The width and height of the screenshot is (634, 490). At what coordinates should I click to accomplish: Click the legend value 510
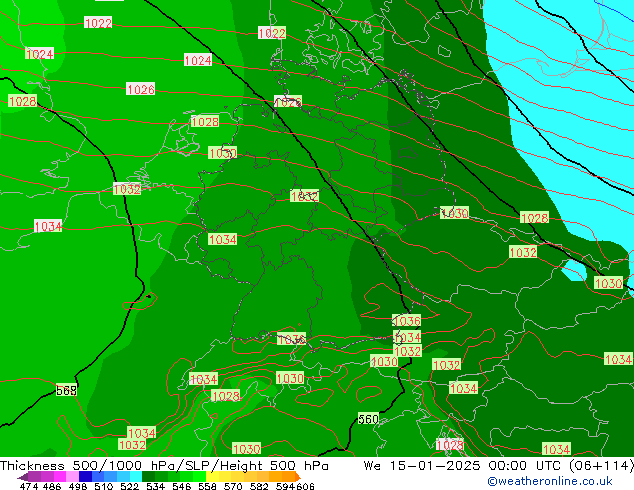[104, 486]
